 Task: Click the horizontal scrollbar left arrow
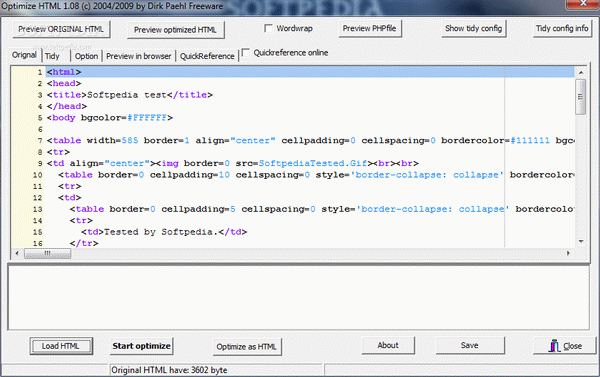click(17, 253)
